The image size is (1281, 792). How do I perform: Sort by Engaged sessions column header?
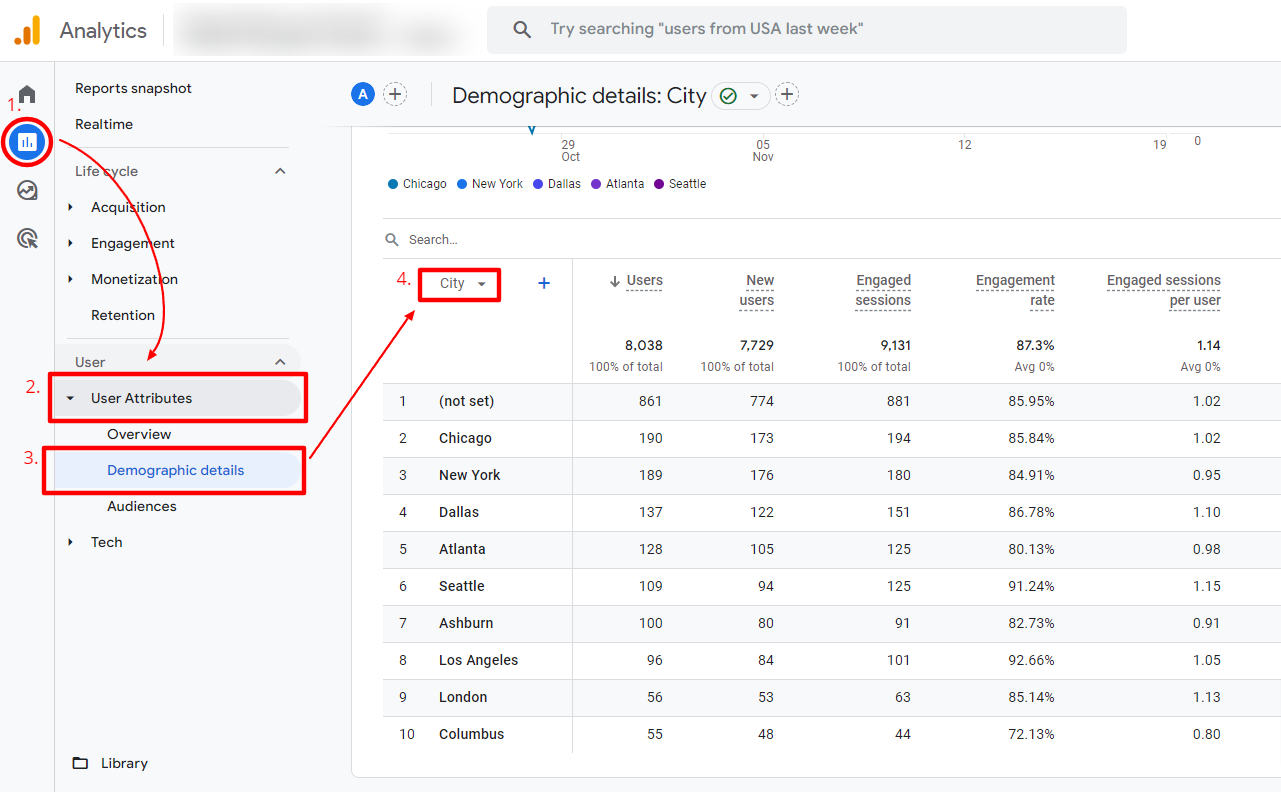883,290
